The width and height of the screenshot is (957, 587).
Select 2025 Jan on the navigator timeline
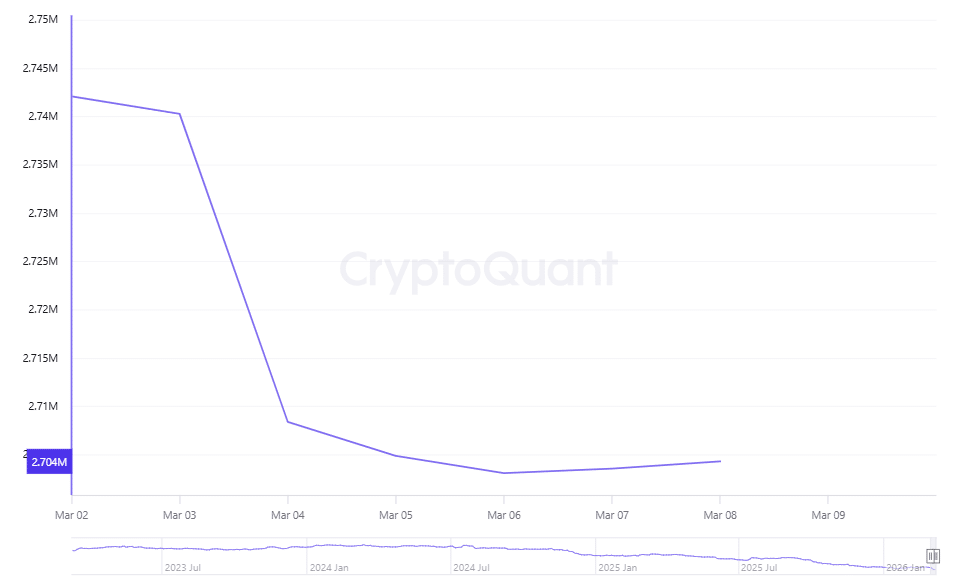pos(617,567)
